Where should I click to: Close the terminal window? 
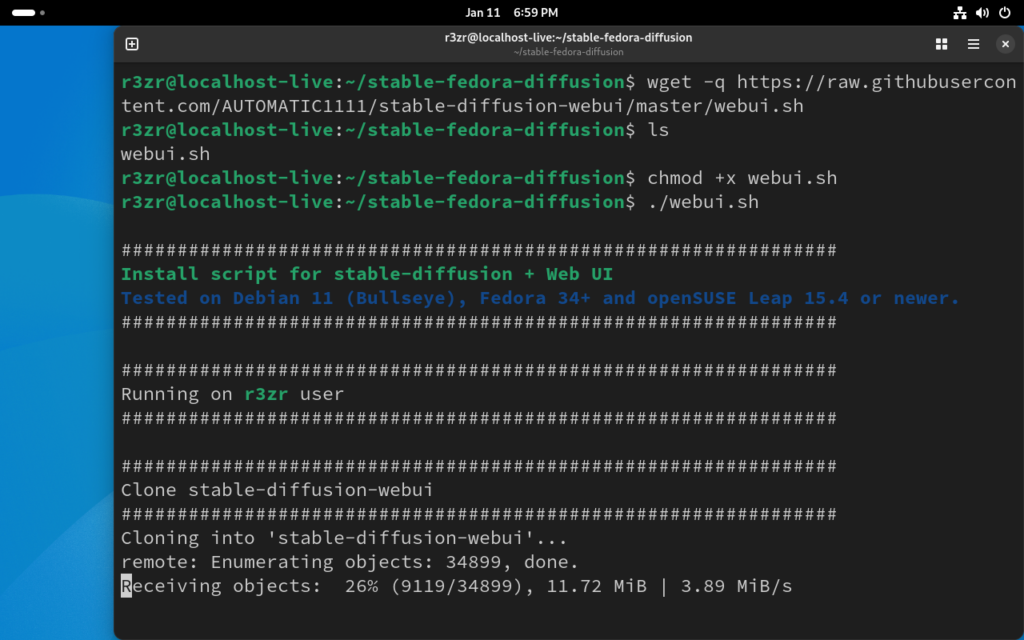1005,44
